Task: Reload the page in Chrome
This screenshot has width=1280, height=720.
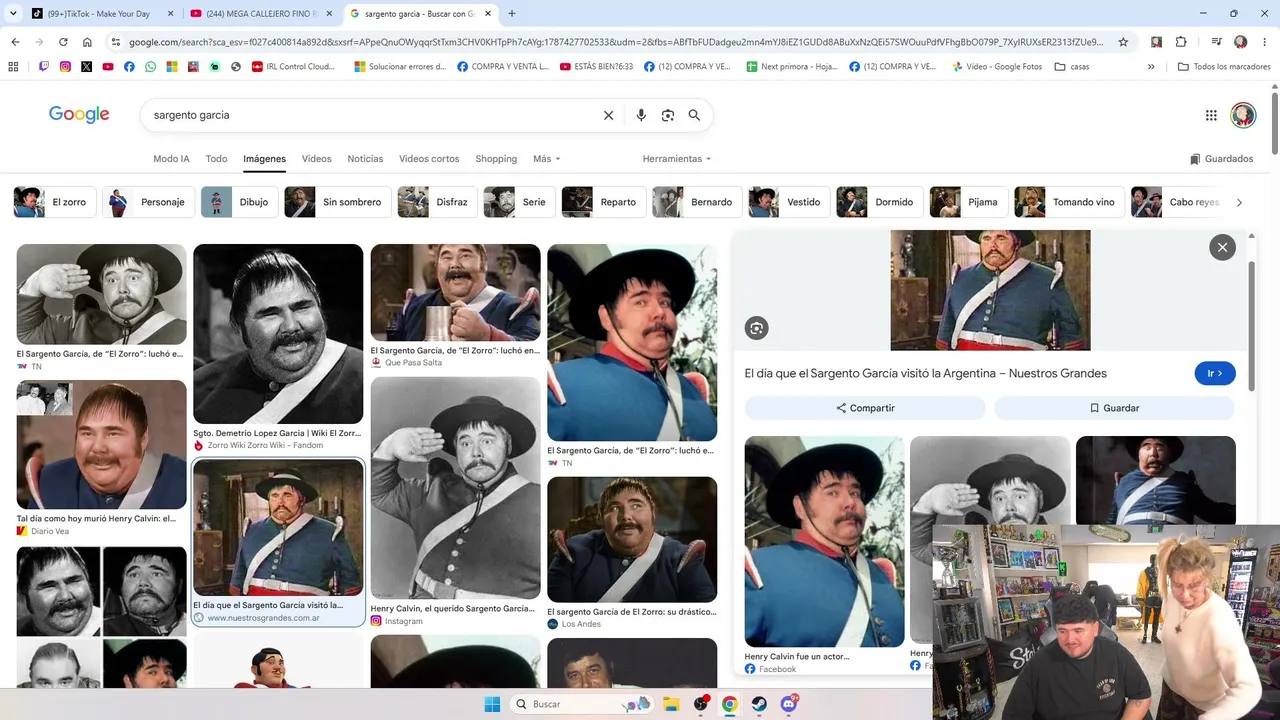Action: [x=63, y=42]
